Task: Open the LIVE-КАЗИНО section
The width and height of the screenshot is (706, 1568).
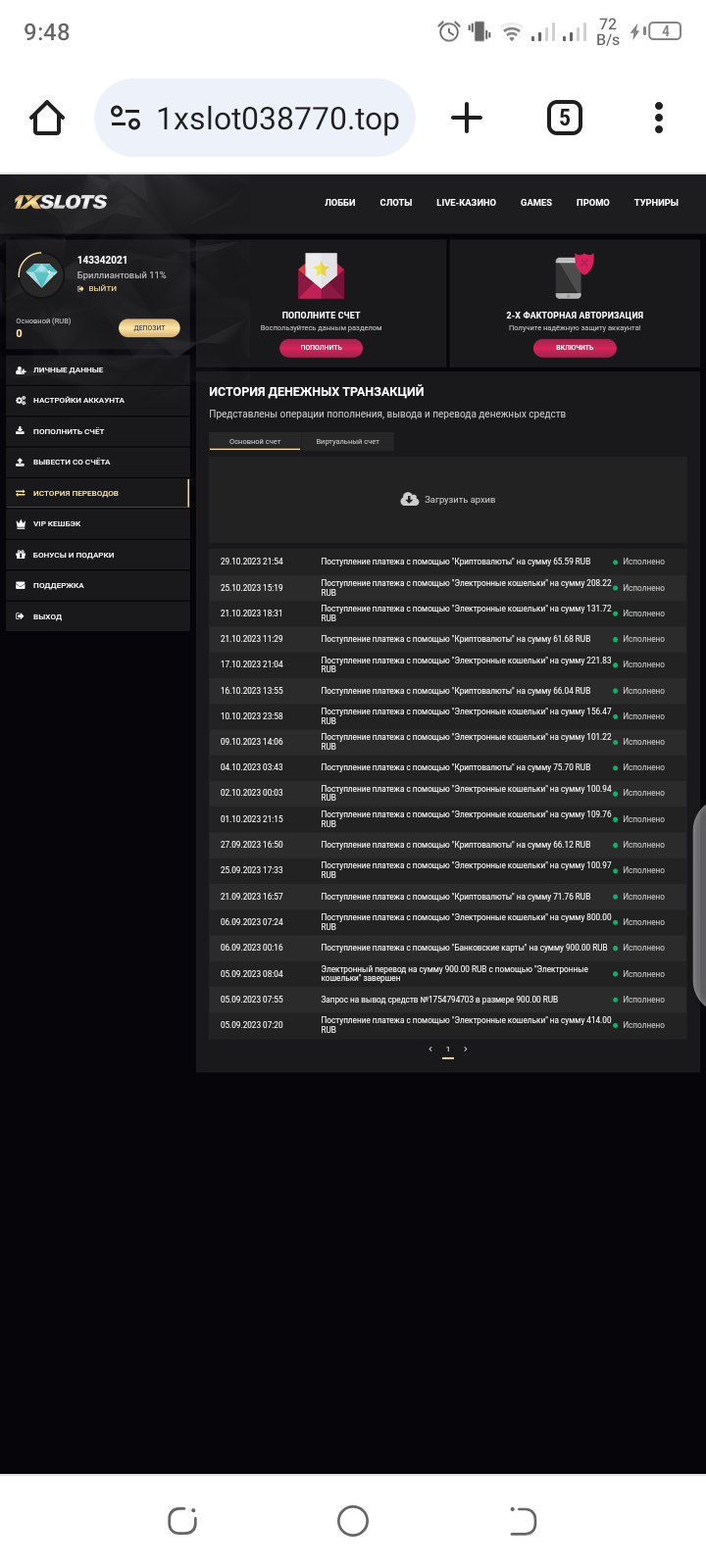Action: pyautogui.click(x=466, y=203)
